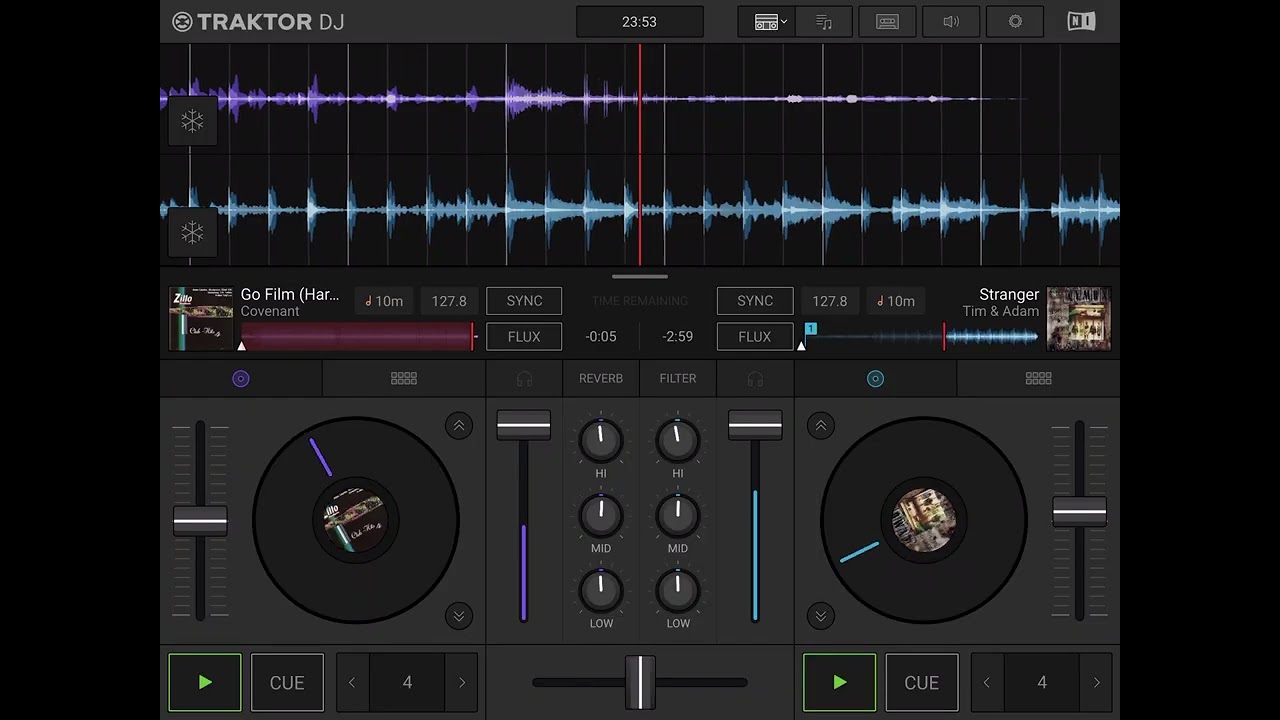
Task: Increase right deck loop size arrow
Action: point(1097,682)
